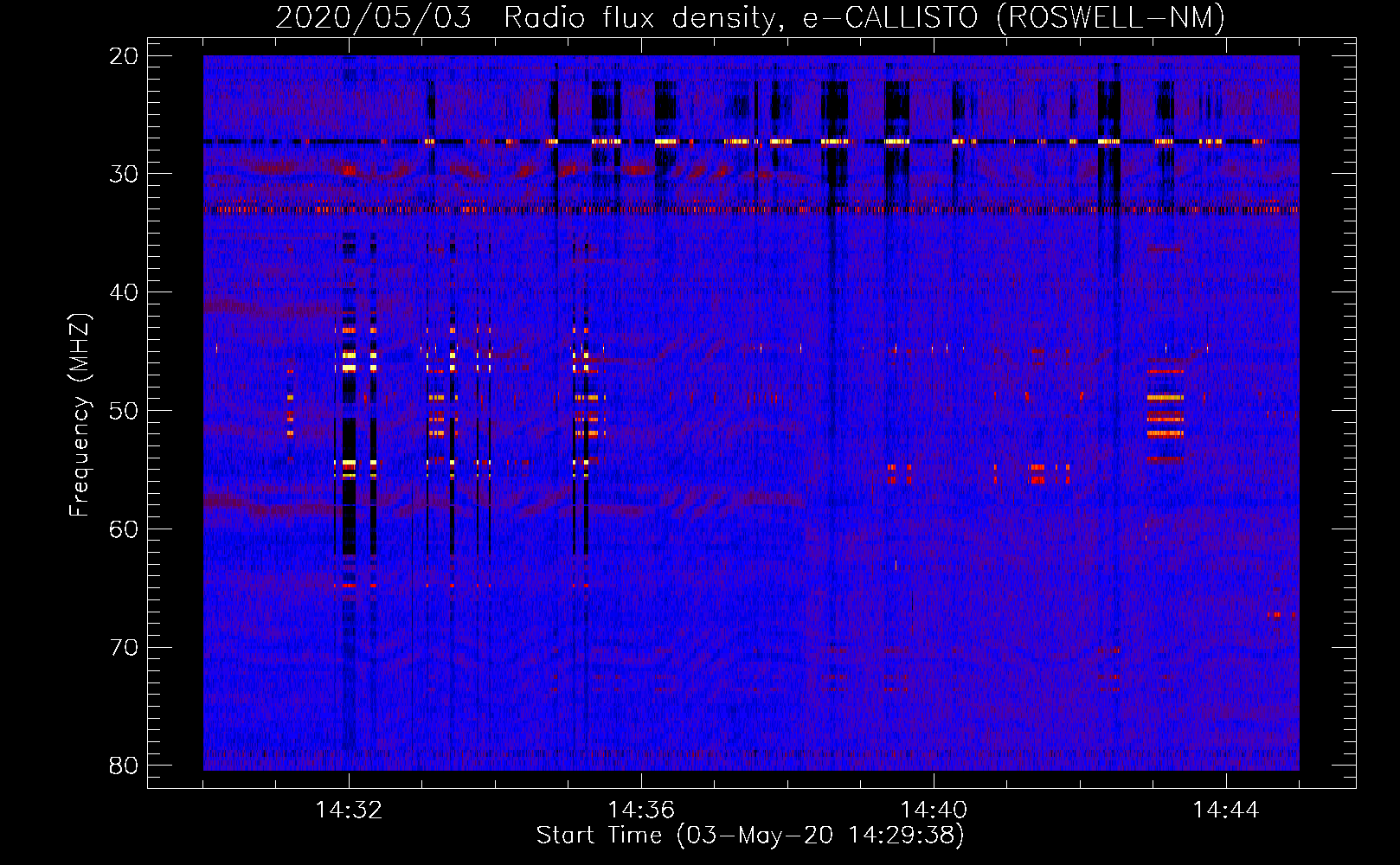Click the 70 MHz frequency tick label

click(x=125, y=648)
